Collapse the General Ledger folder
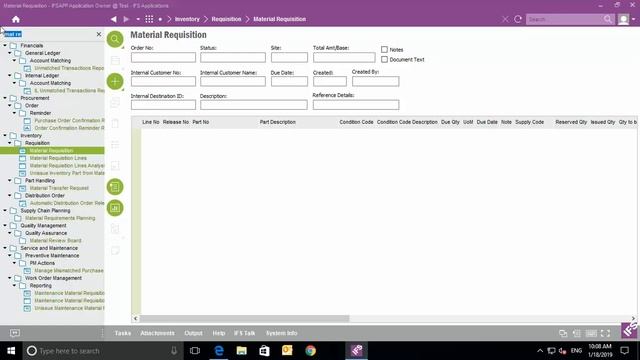Viewport: 640px width, 360px height. 10,53
